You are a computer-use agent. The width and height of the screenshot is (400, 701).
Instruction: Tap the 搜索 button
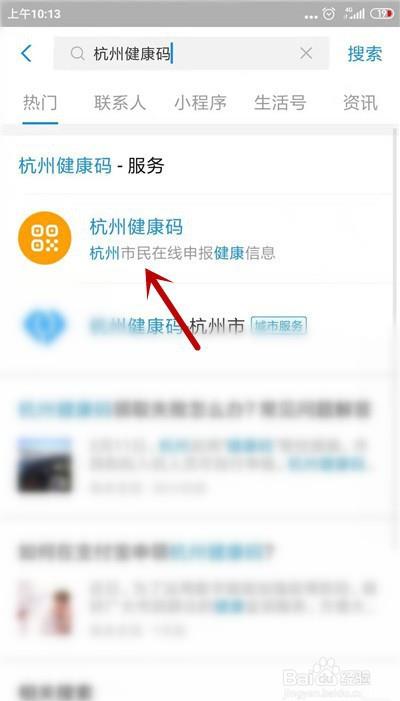point(365,54)
